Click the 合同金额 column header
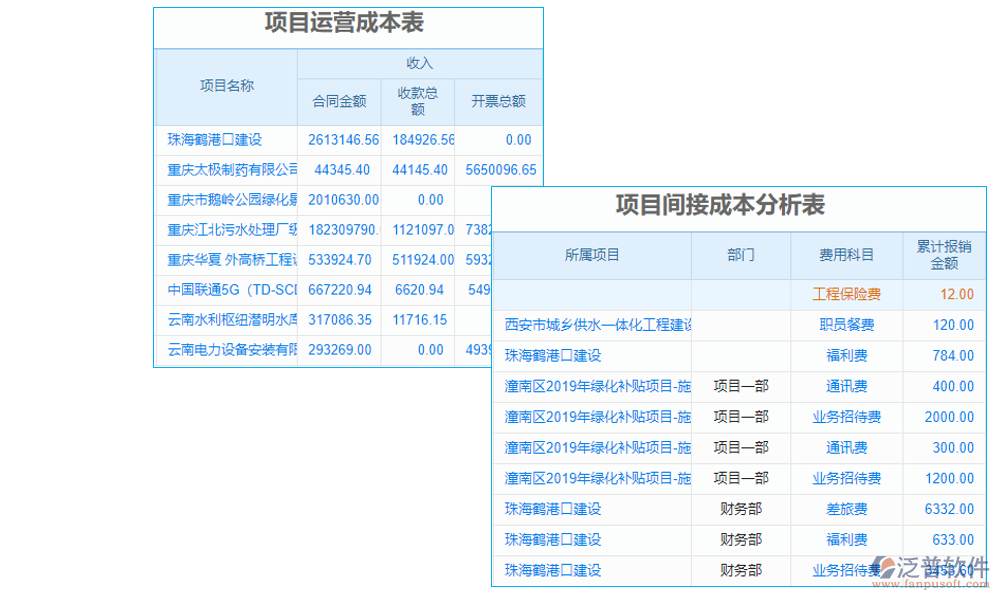The image size is (1000, 600). [339, 101]
